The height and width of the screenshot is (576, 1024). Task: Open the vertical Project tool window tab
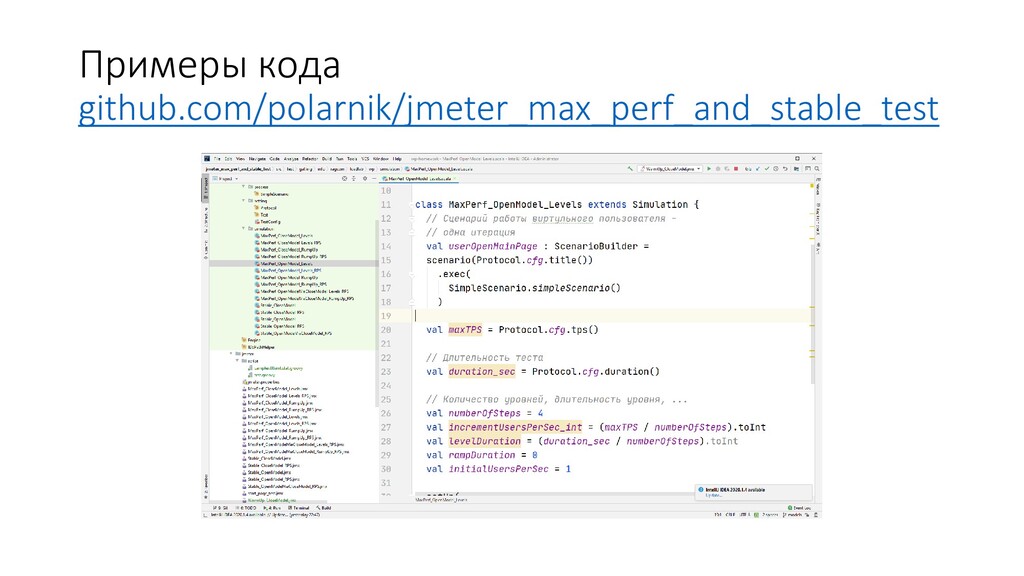(205, 189)
